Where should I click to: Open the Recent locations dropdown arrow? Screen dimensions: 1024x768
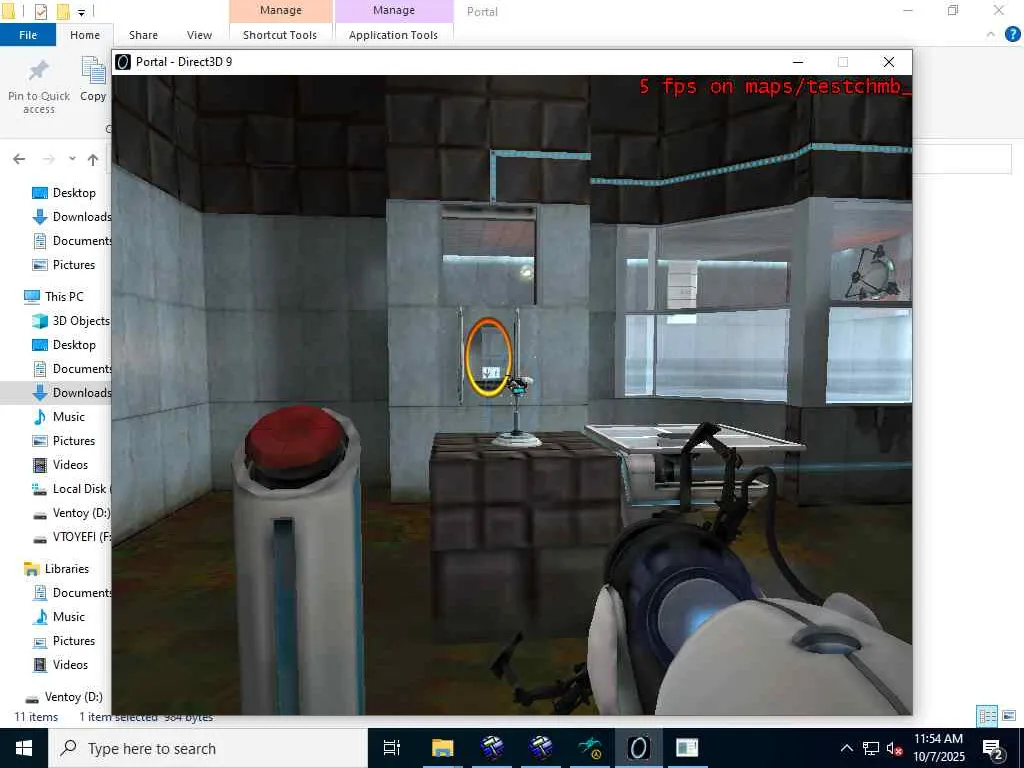click(x=72, y=159)
